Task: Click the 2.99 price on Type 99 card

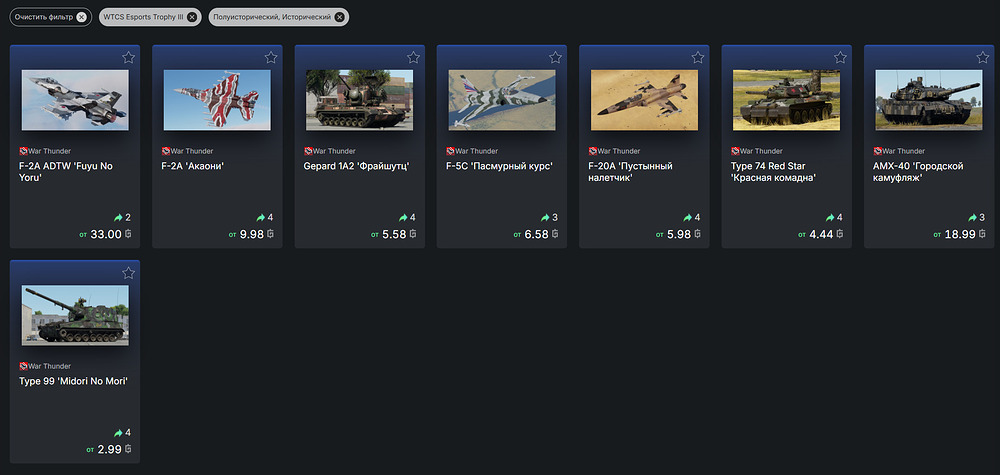Action: [x=108, y=449]
